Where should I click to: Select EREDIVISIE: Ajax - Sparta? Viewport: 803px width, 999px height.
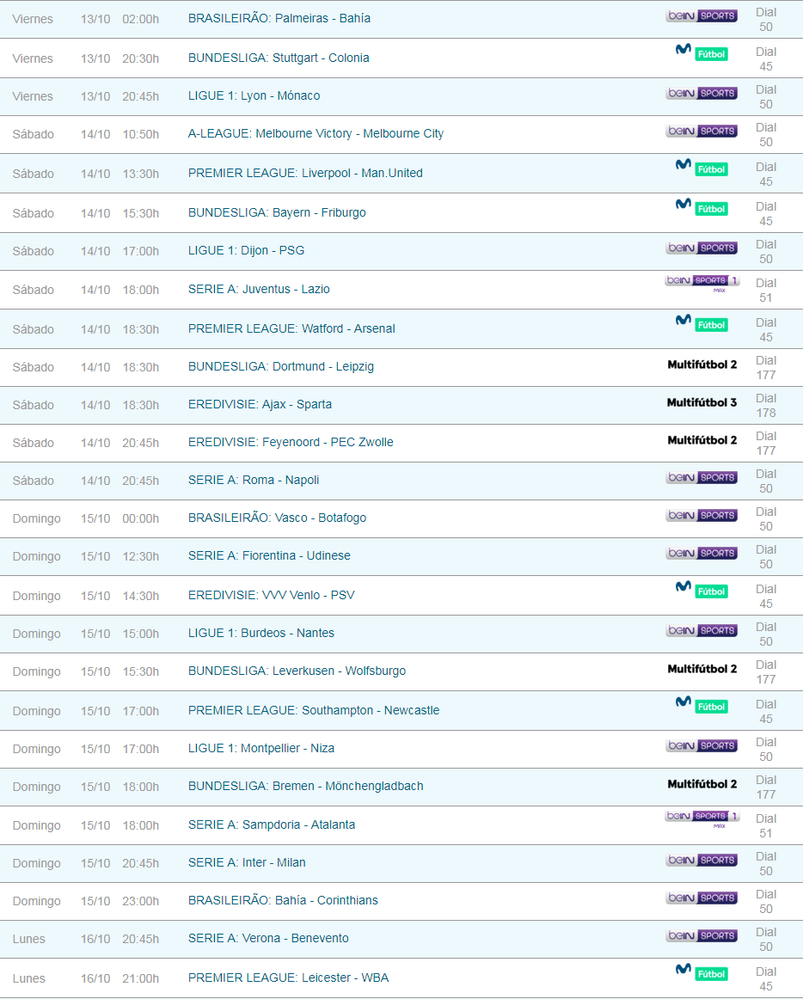tap(260, 405)
